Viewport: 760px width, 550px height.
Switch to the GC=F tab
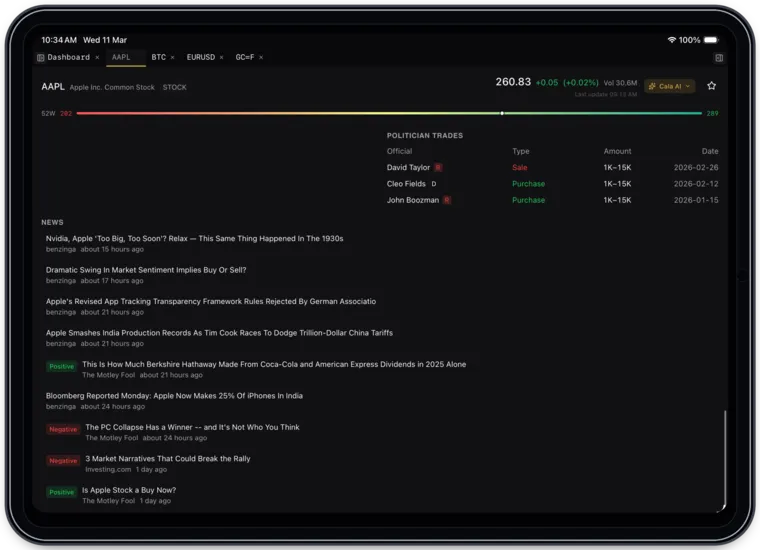pos(245,57)
